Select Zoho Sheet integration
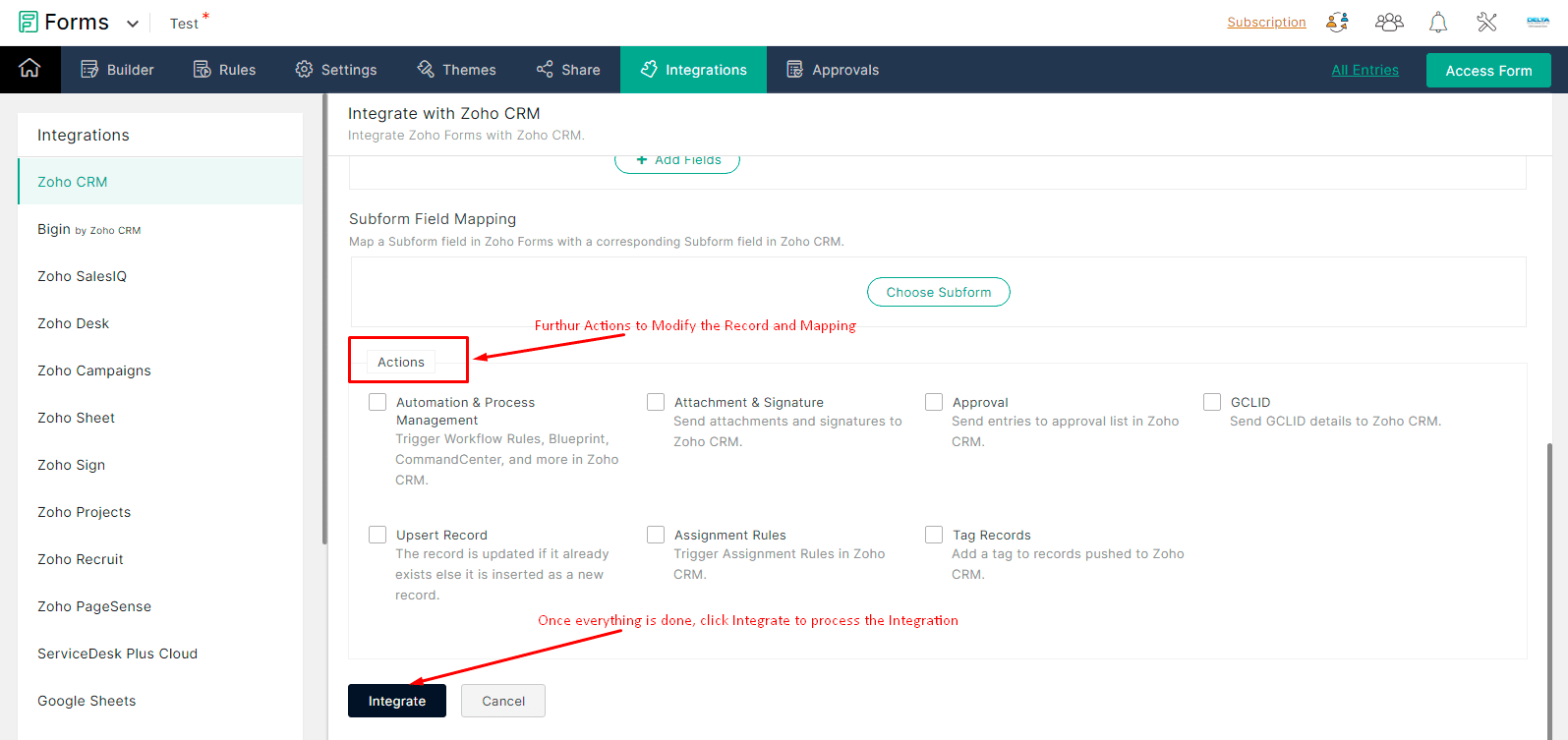The height and width of the screenshot is (740, 1568). [x=160, y=418]
